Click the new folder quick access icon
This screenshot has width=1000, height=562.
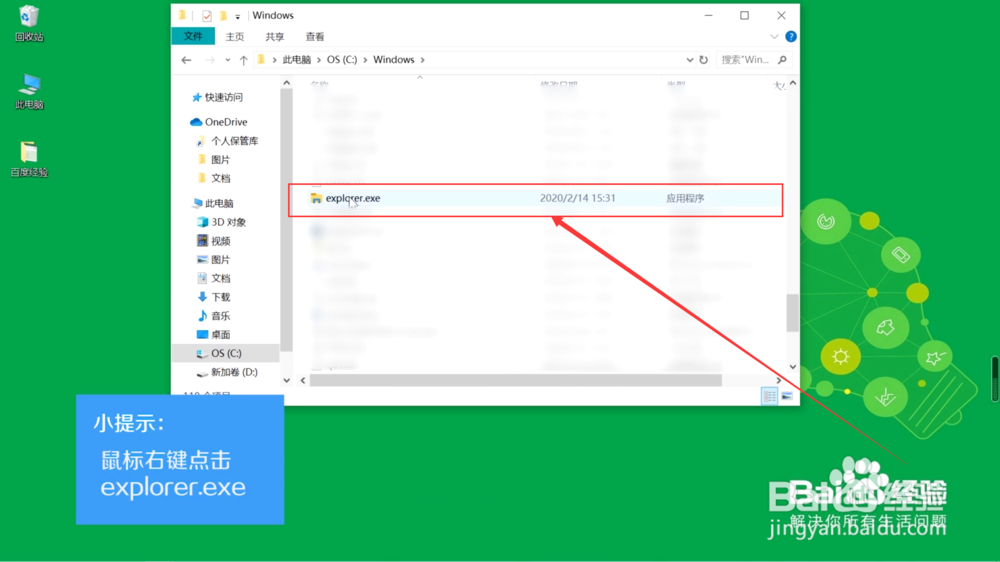pyautogui.click(x=223, y=15)
